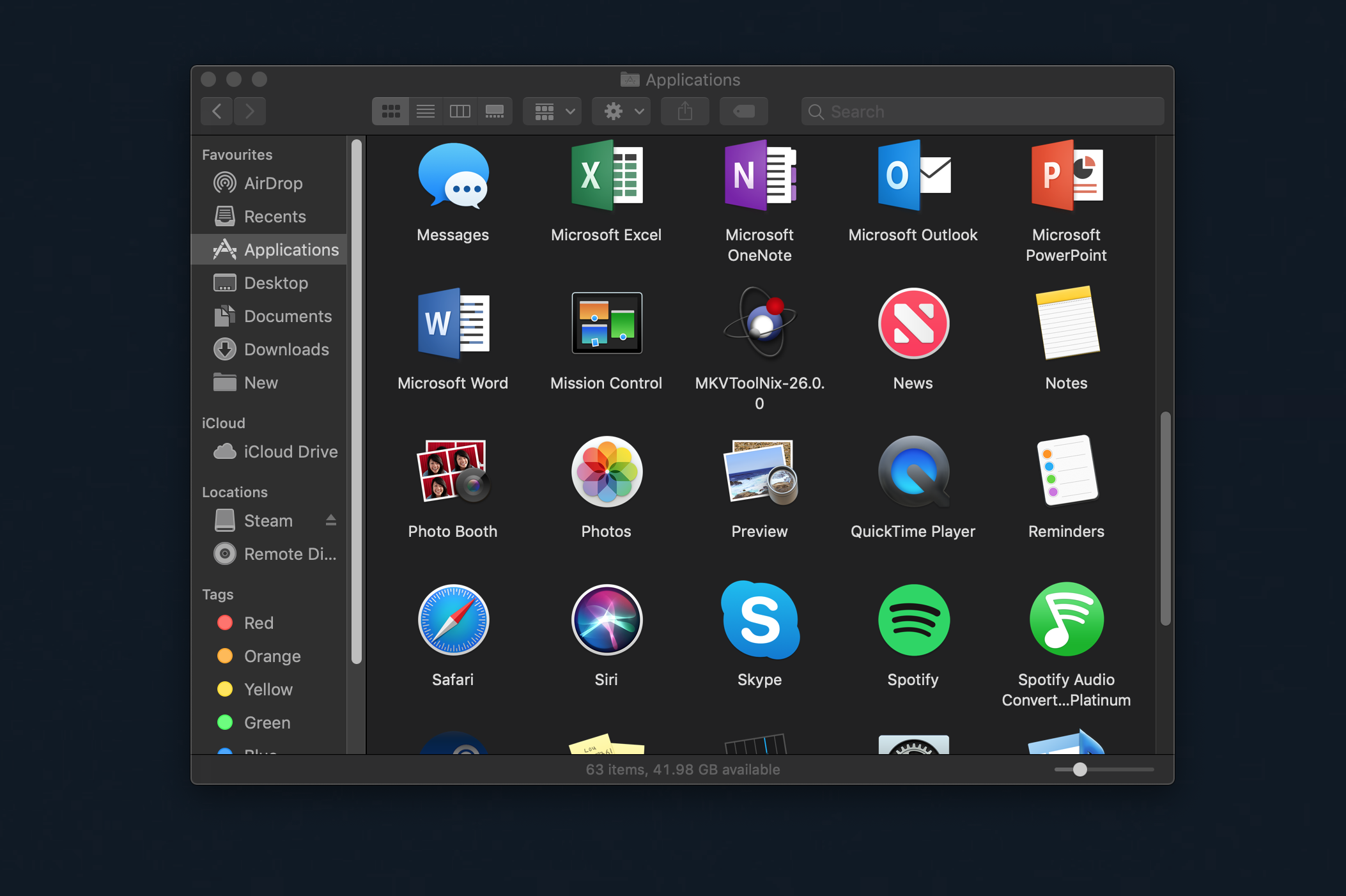This screenshot has width=1346, height=896.
Task: Switch to gallery view mode
Action: click(x=495, y=112)
